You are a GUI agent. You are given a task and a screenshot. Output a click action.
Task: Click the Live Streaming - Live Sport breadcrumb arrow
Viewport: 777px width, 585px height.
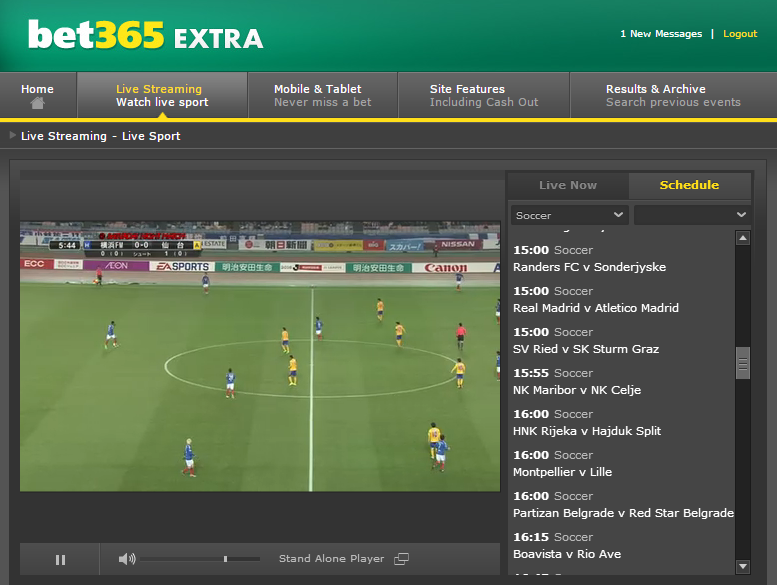[12, 135]
